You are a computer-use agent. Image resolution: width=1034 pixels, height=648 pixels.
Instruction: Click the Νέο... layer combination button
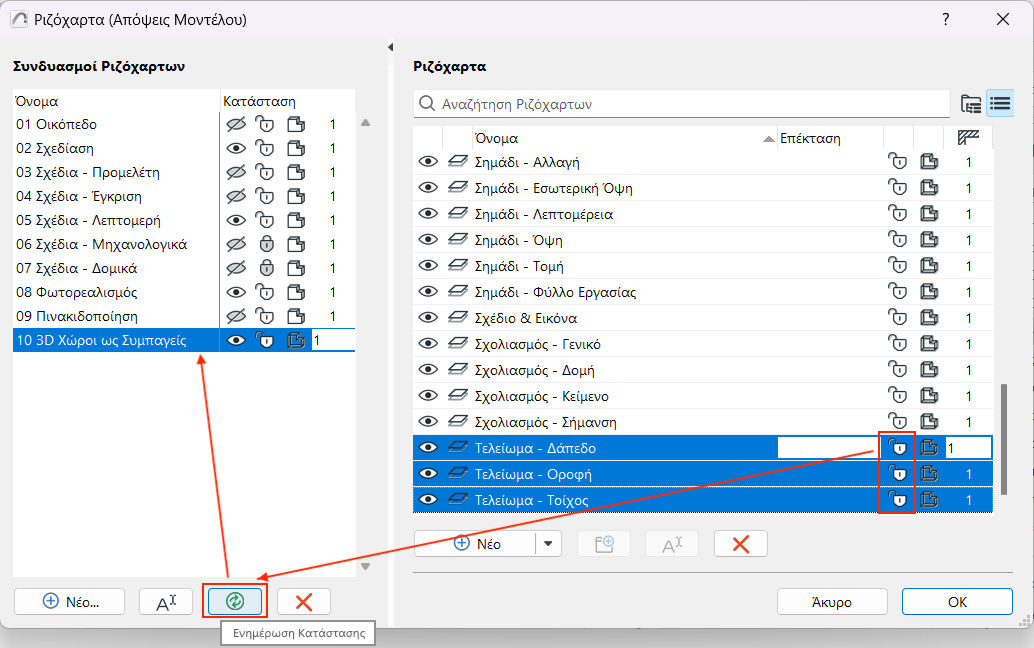click(x=69, y=602)
